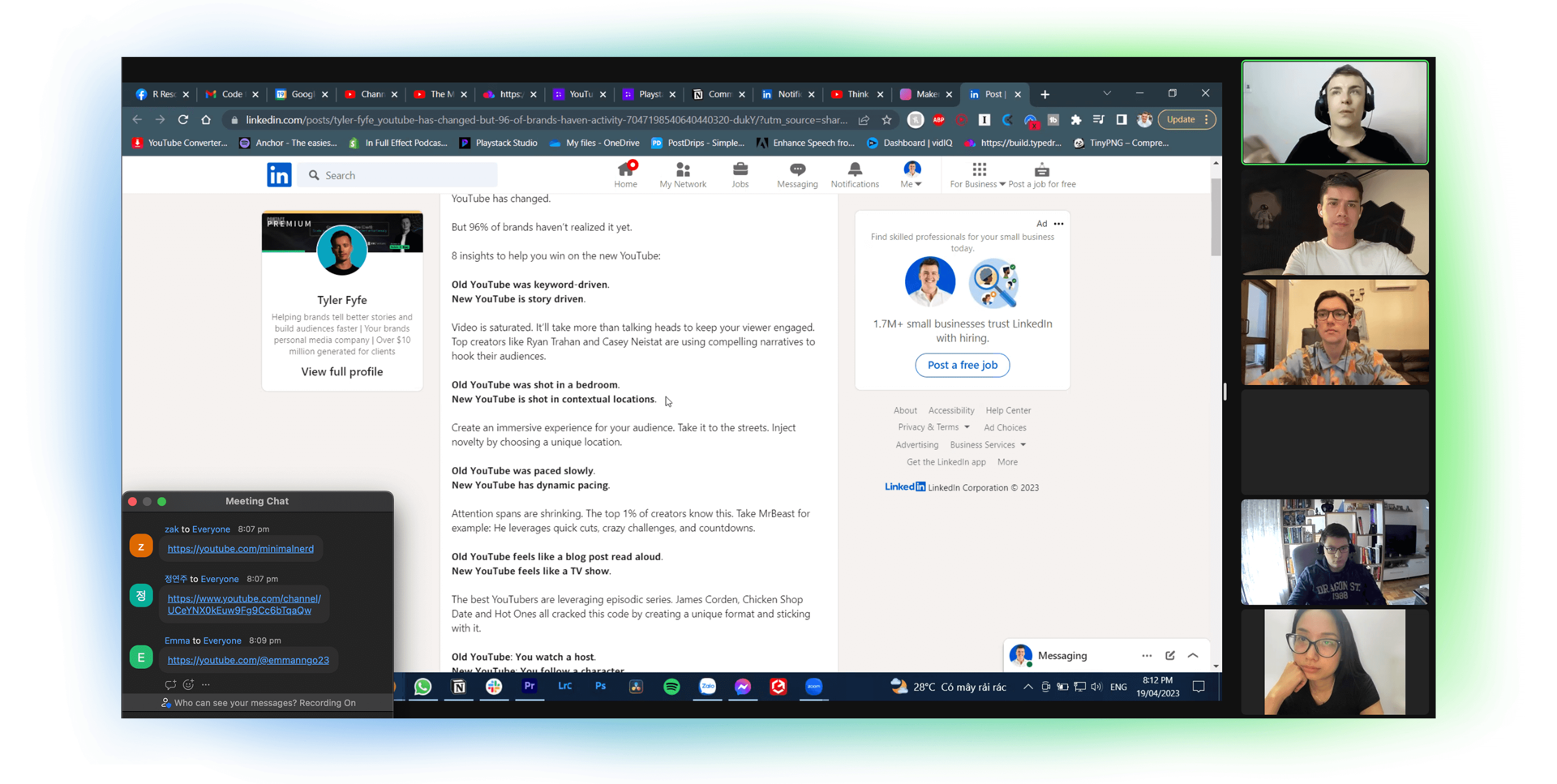
Task: Open My files - OneDrive bookmark
Action: tap(594, 143)
